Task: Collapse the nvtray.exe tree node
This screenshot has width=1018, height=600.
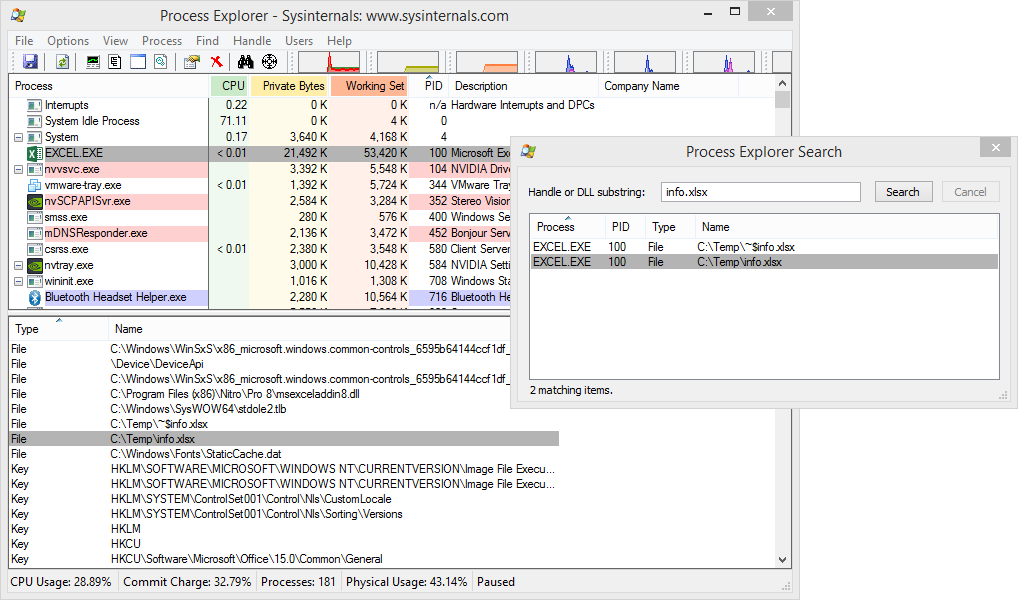Action: point(18,266)
